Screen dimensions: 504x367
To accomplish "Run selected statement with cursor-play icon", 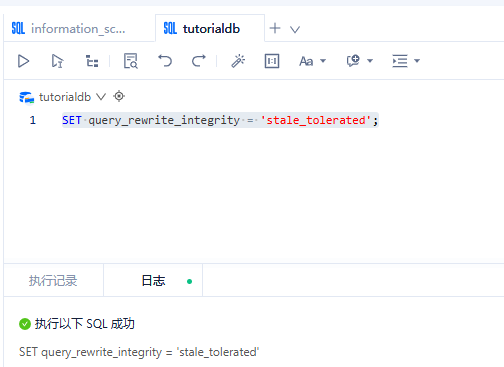I will (x=57, y=61).
